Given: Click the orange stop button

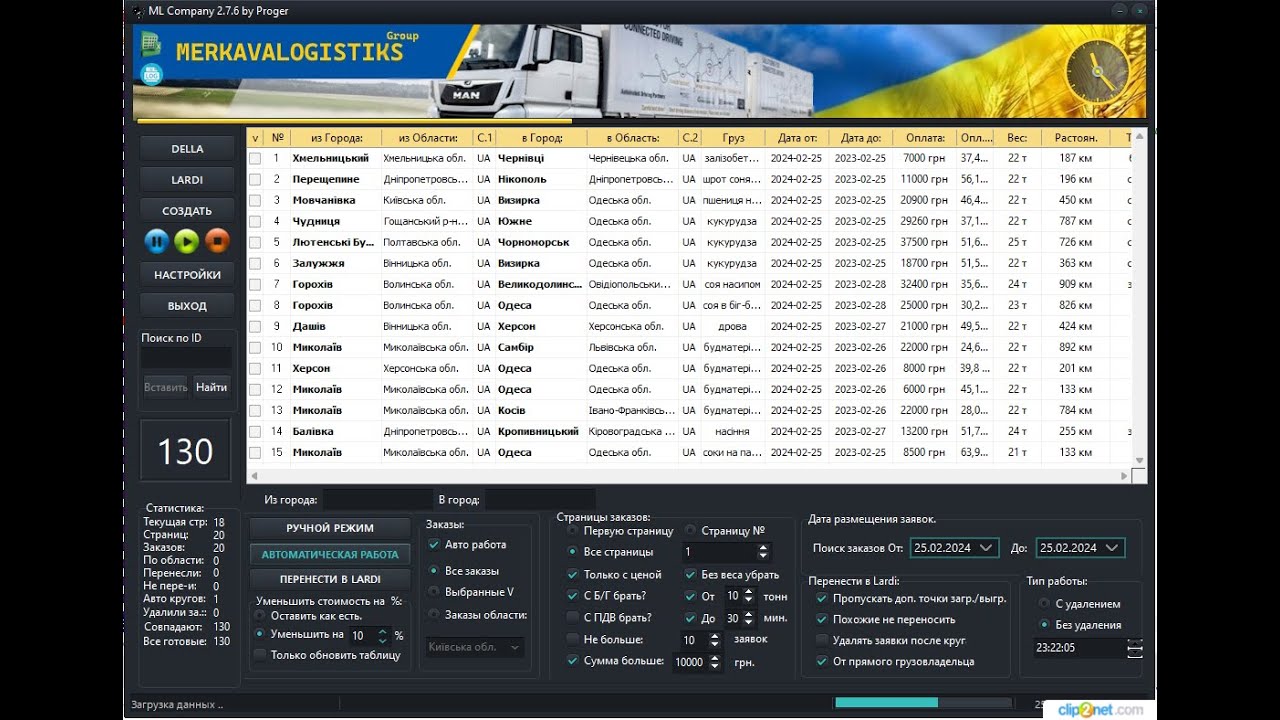Looking at the screenshot, I should coord(217,241).
